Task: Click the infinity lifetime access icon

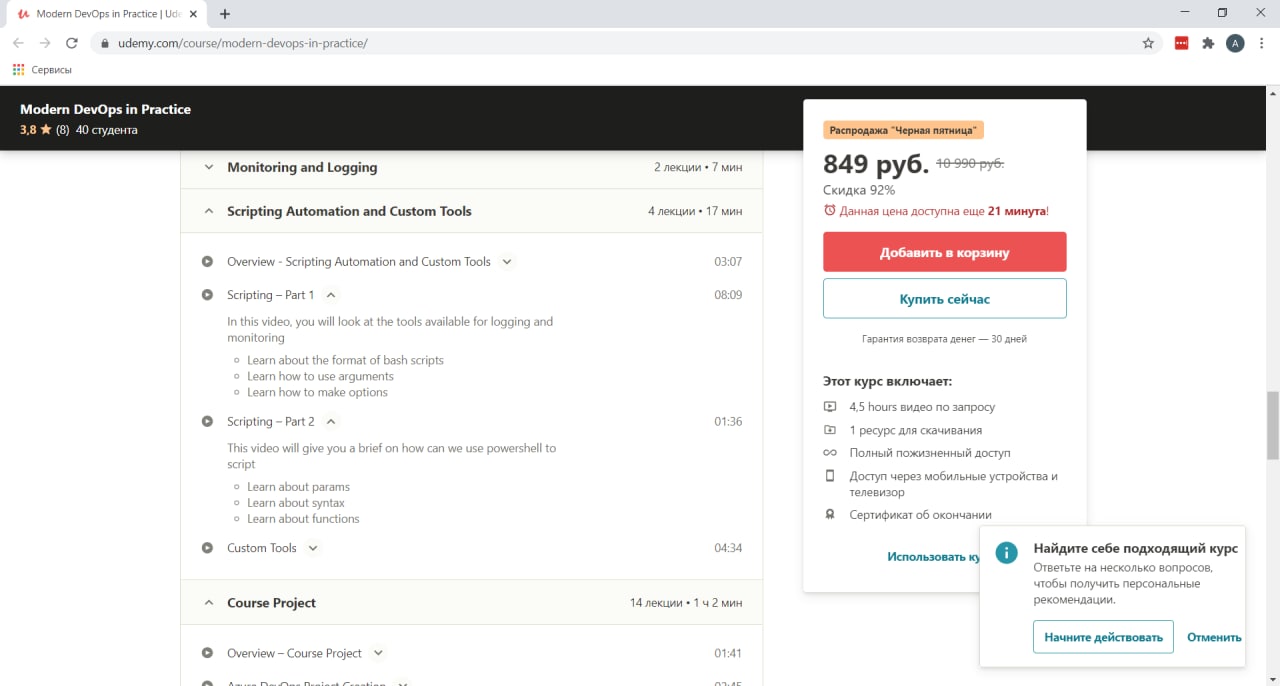Action: [829, 453]
